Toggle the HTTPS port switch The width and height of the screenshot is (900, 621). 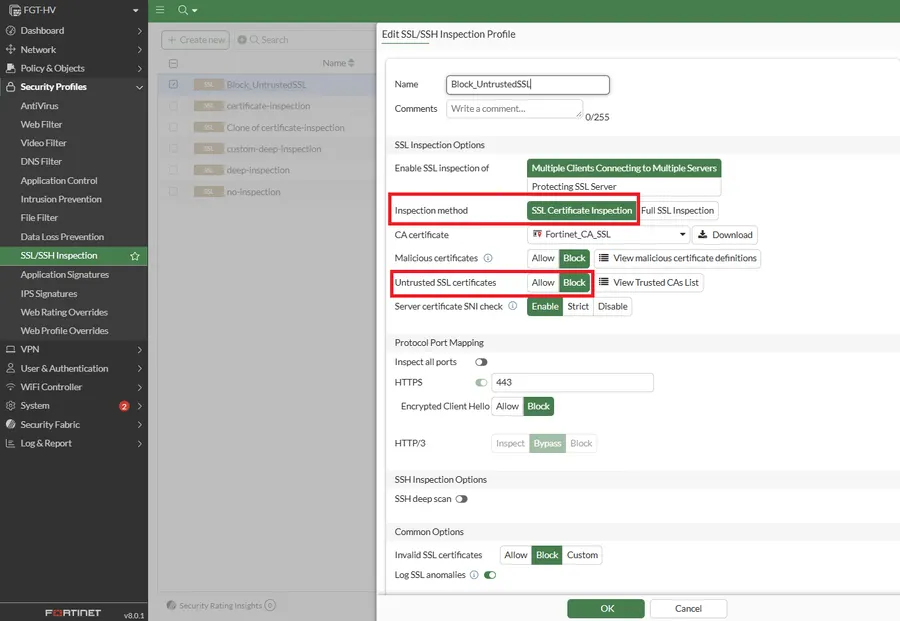point(481,382)
